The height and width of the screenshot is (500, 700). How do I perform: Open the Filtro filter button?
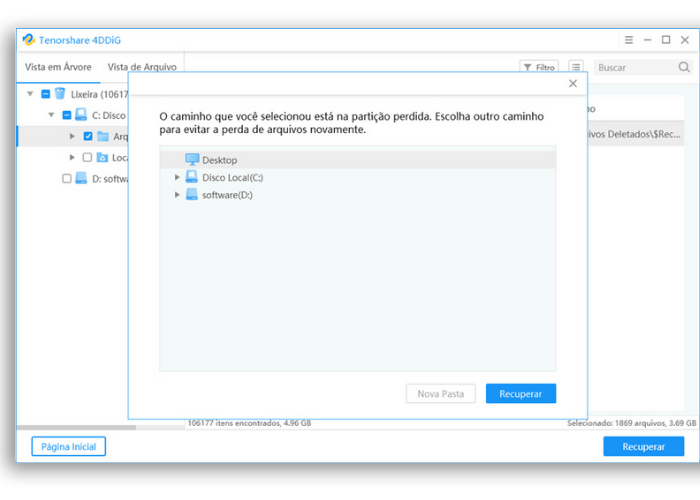tap(539, 67)
